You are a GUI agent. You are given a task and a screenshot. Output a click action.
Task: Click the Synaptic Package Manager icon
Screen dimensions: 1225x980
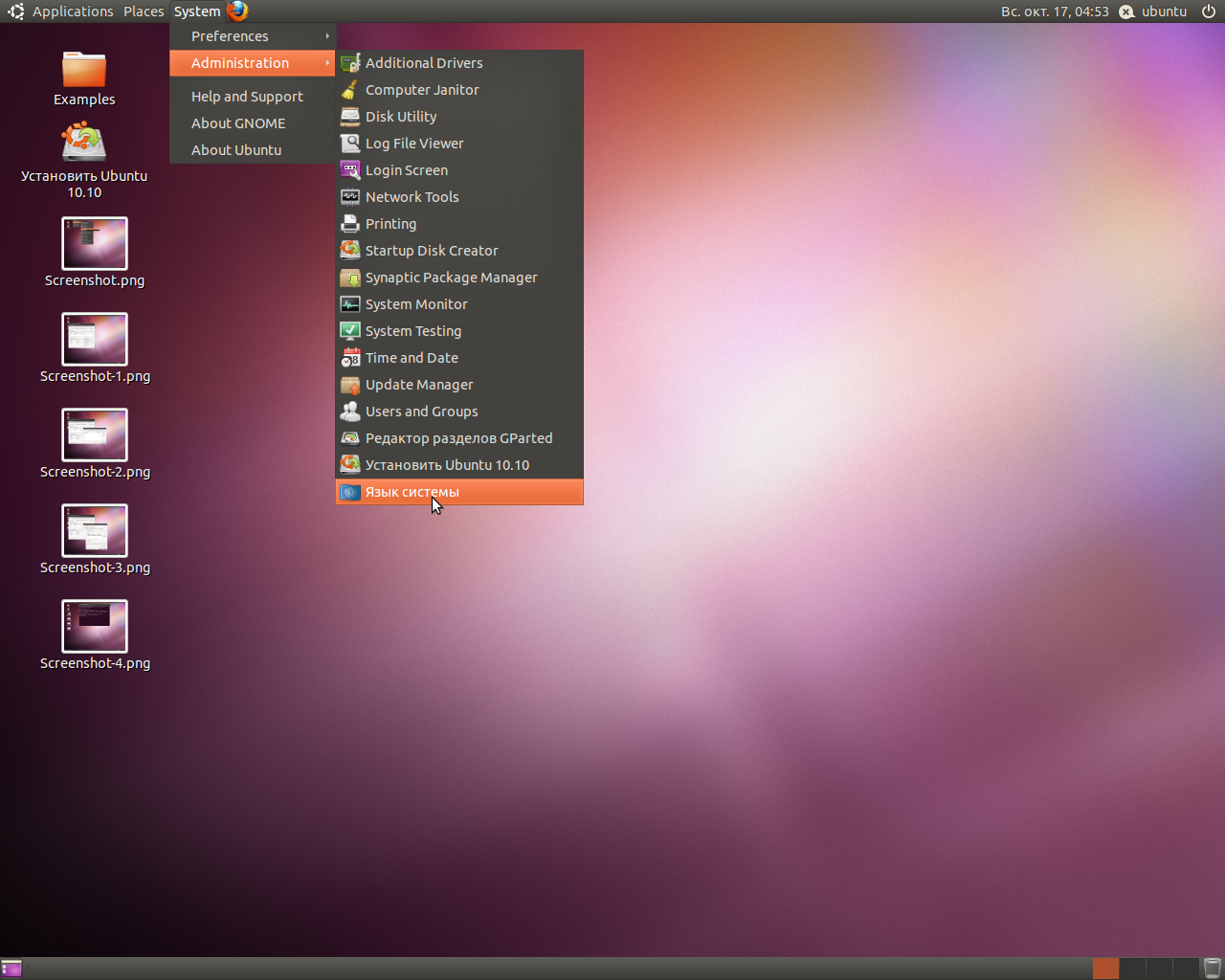click(350, 278)
